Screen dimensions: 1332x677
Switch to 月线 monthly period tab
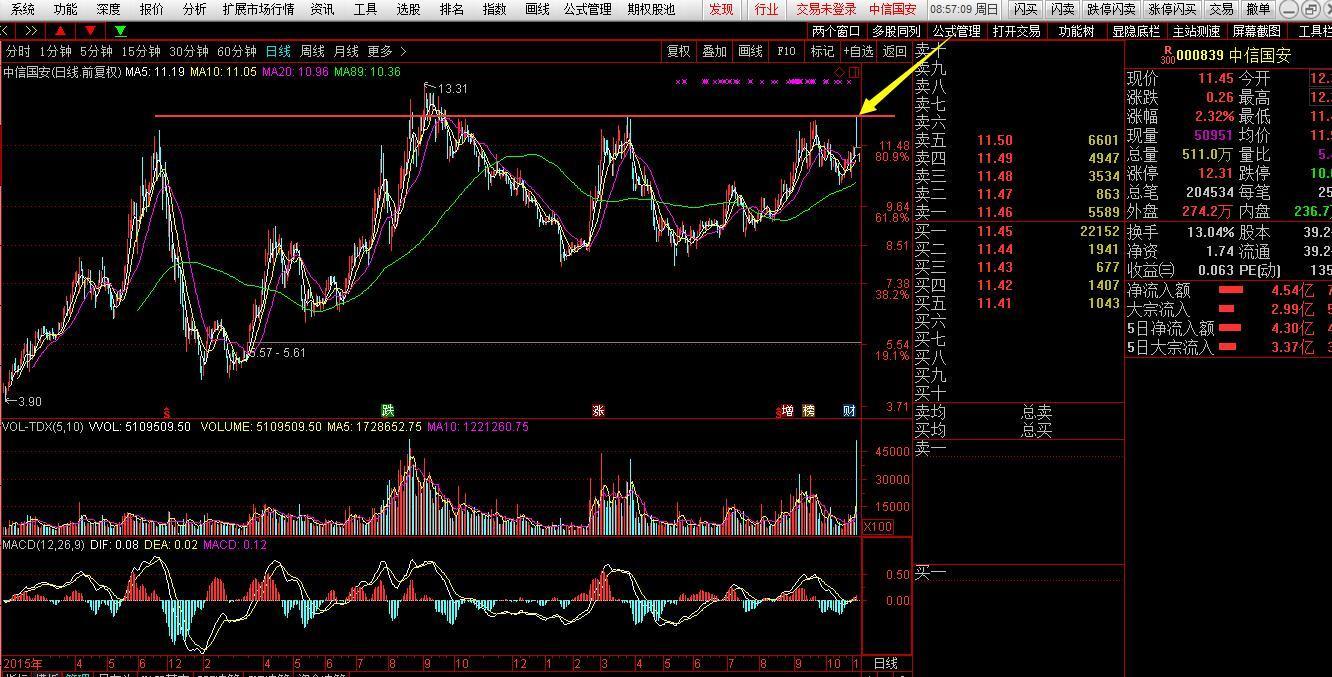[346, 51]
